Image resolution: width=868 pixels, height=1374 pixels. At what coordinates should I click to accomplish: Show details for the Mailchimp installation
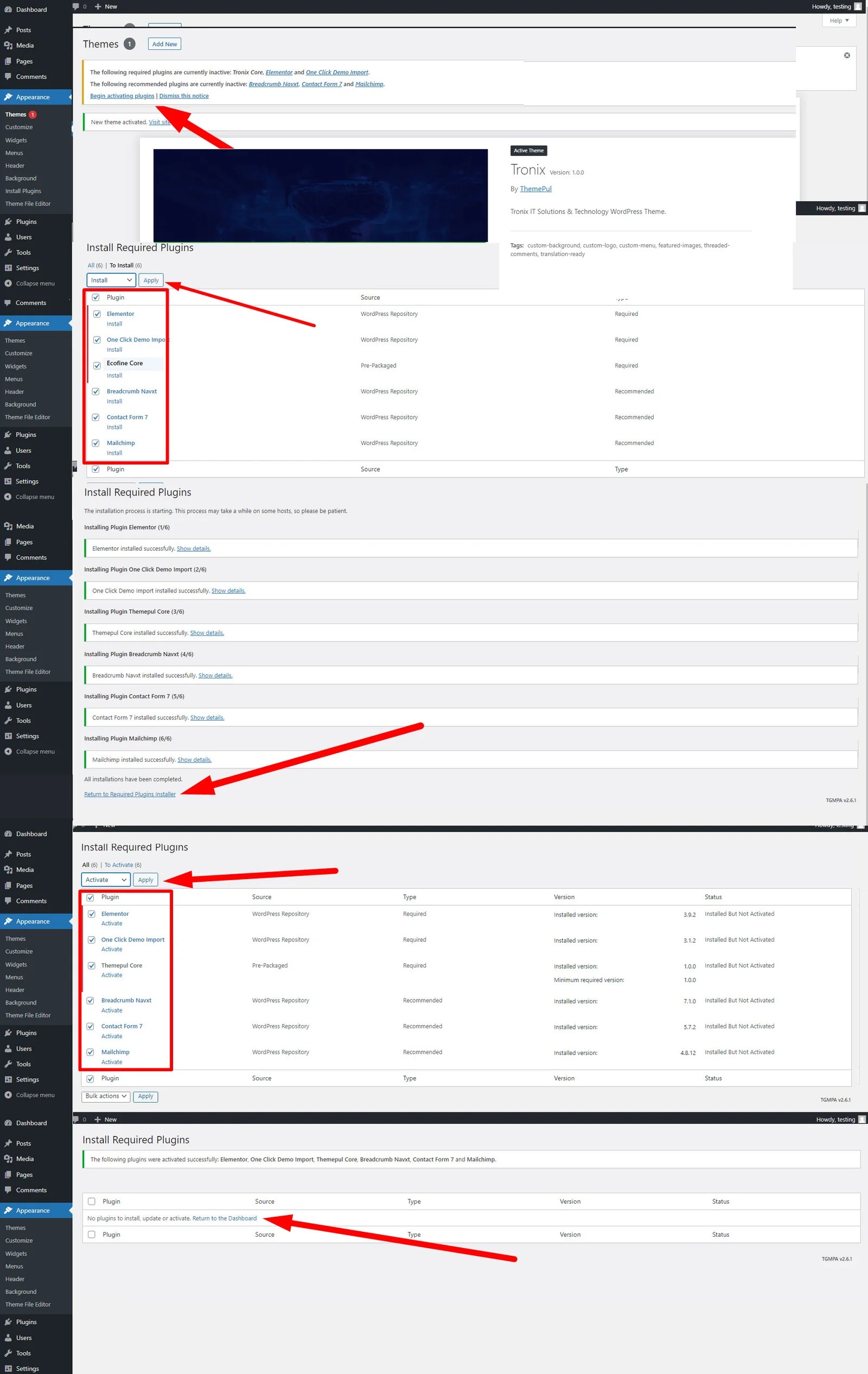pyautogui.click(x=194, y=760)
